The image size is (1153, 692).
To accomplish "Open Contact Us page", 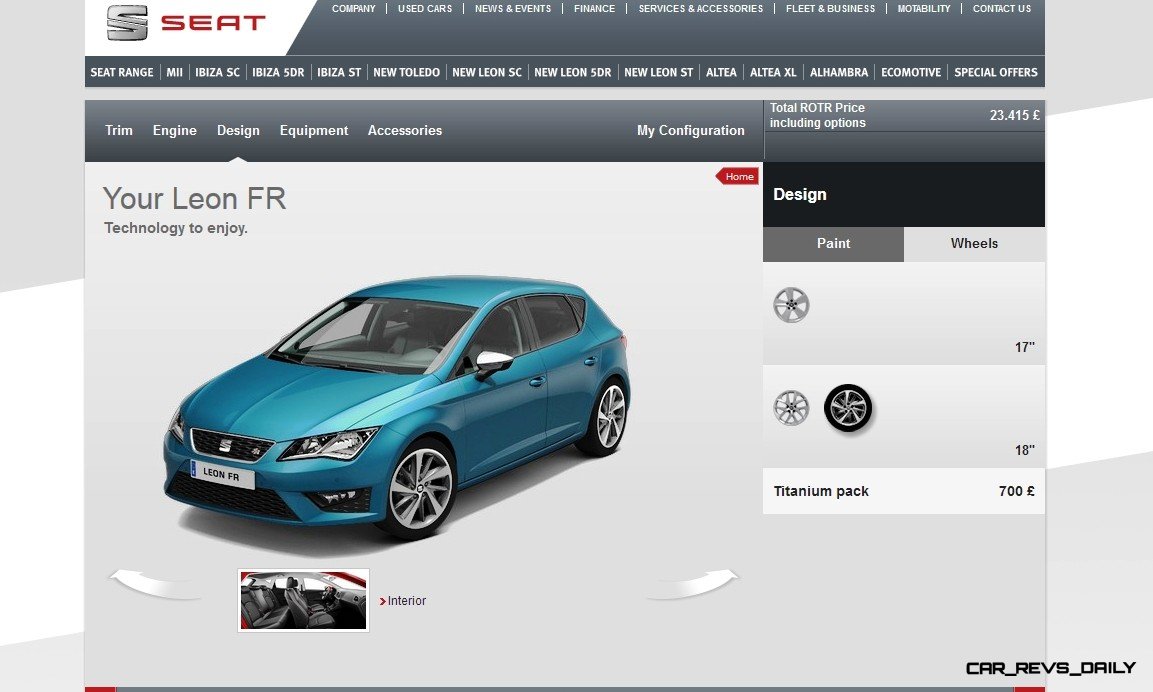I will click(x=1002, y=9).
